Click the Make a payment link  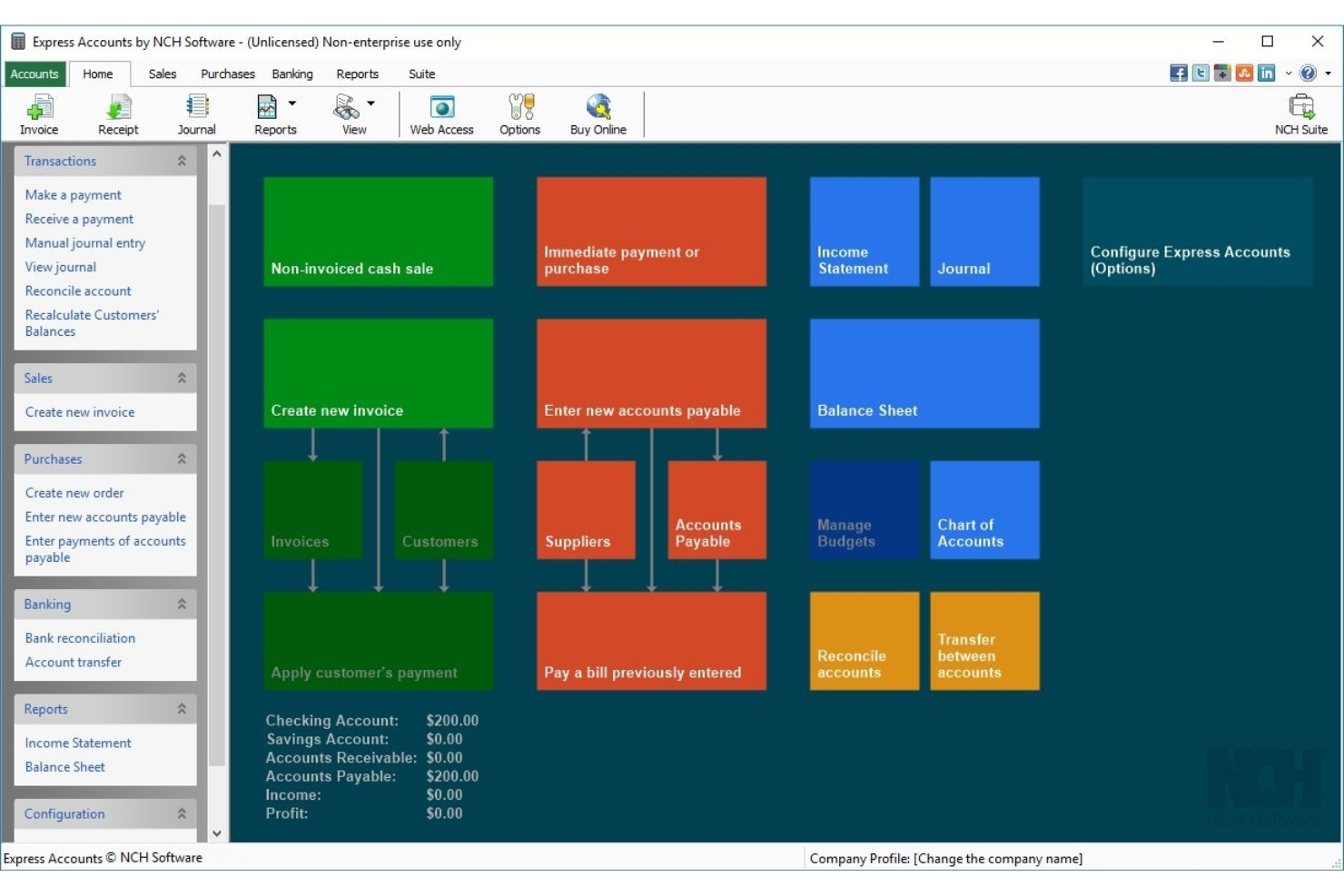73,195
